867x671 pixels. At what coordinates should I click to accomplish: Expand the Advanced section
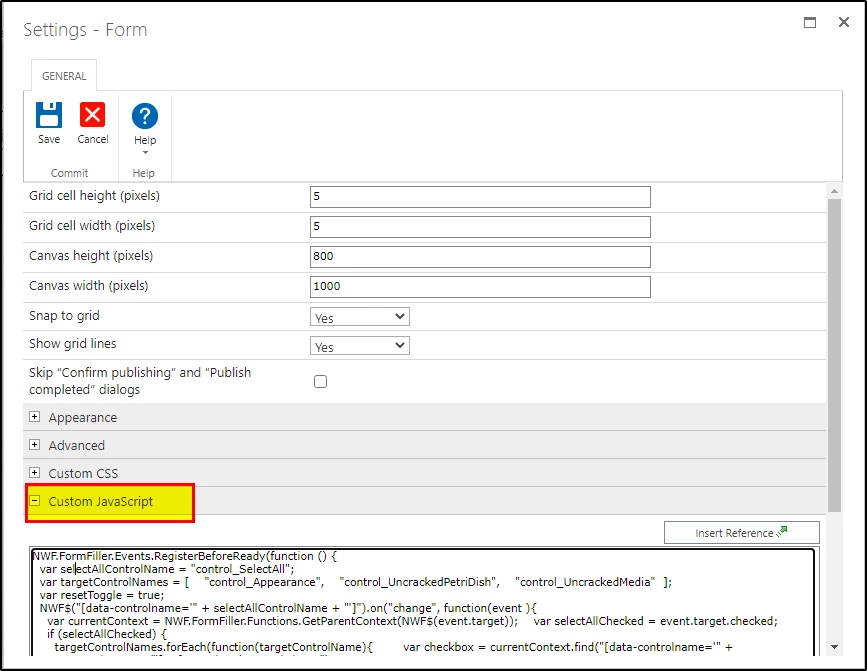point(34,444)
